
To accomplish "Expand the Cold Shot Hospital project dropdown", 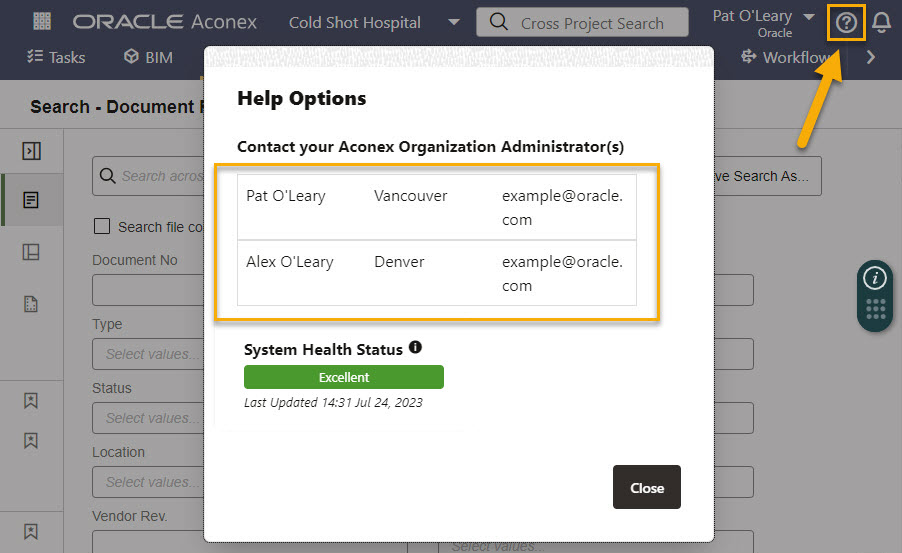I will [x=454, y=22].
